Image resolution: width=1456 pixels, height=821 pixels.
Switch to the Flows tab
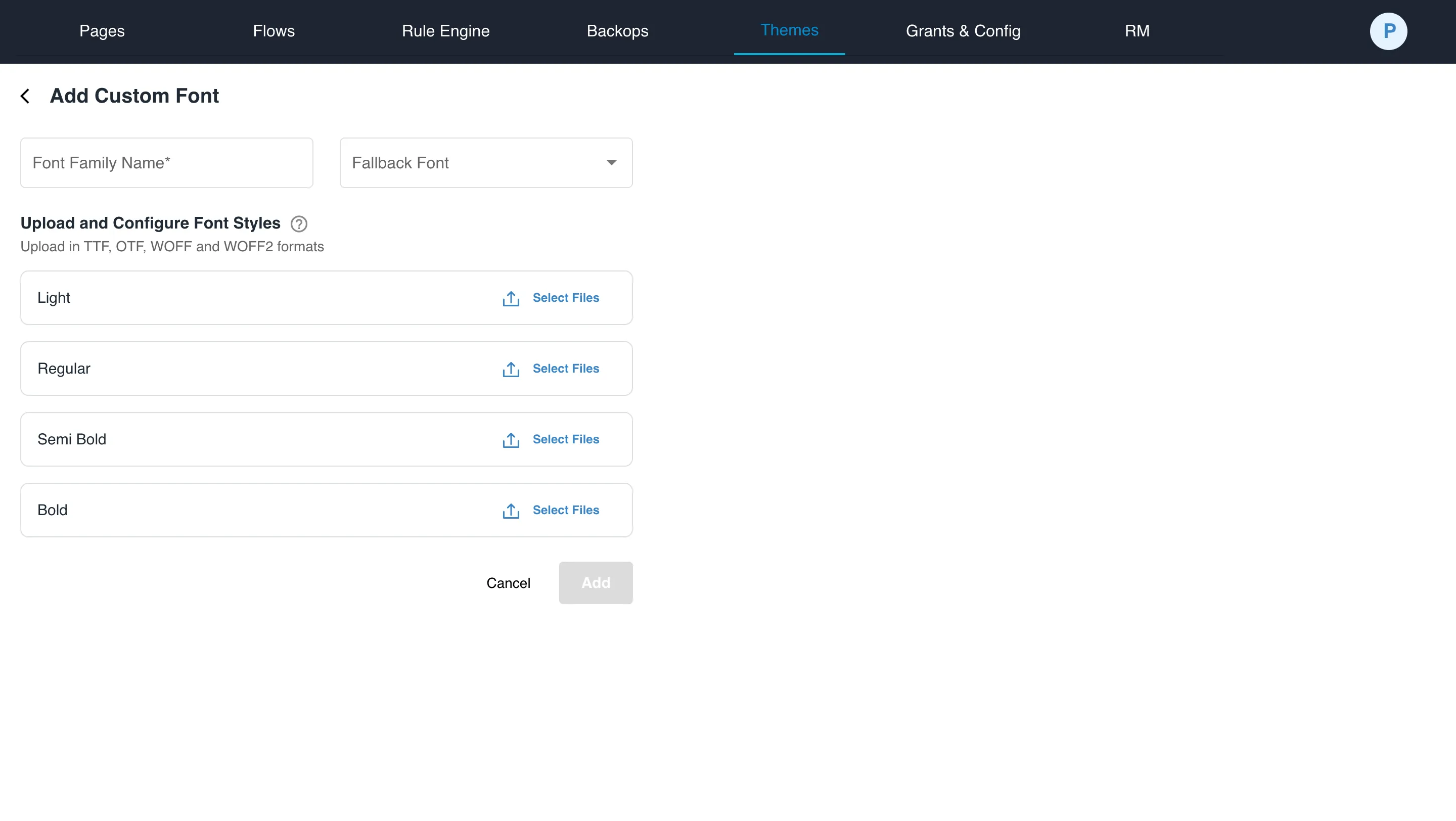click(x=274, y=31)
